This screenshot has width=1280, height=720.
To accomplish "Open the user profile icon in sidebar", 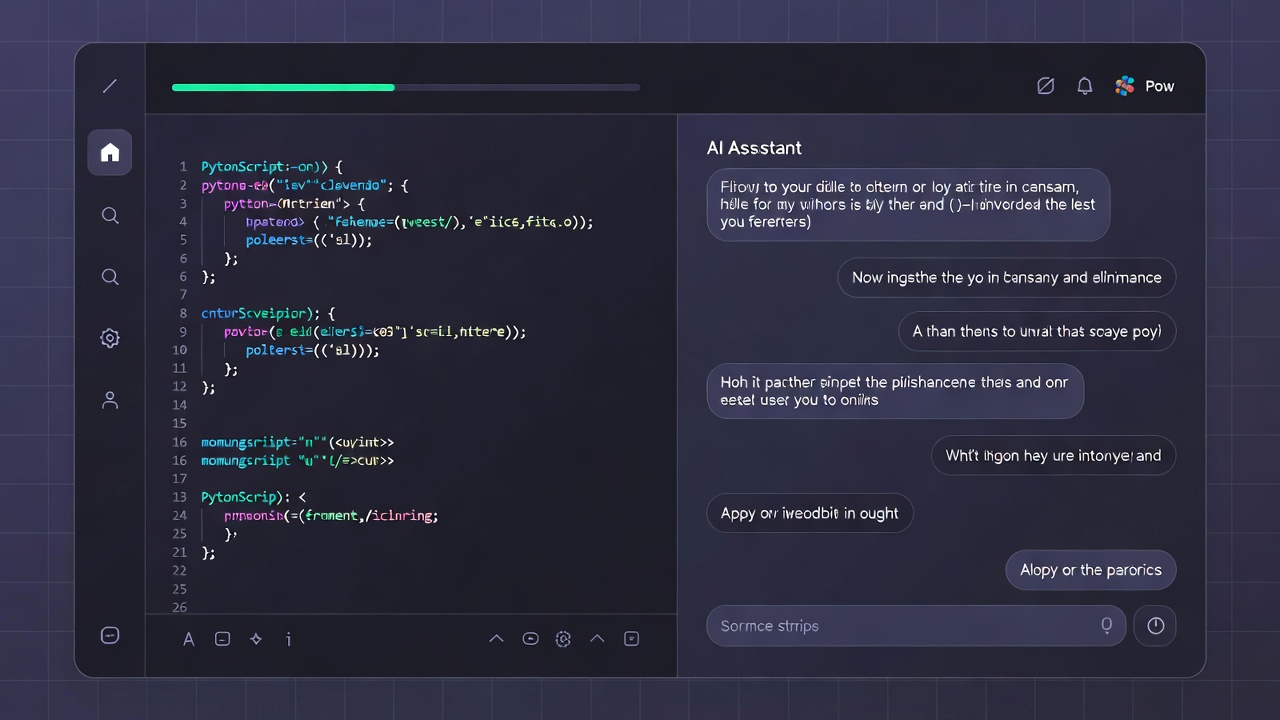I will [x=110, y=400].
